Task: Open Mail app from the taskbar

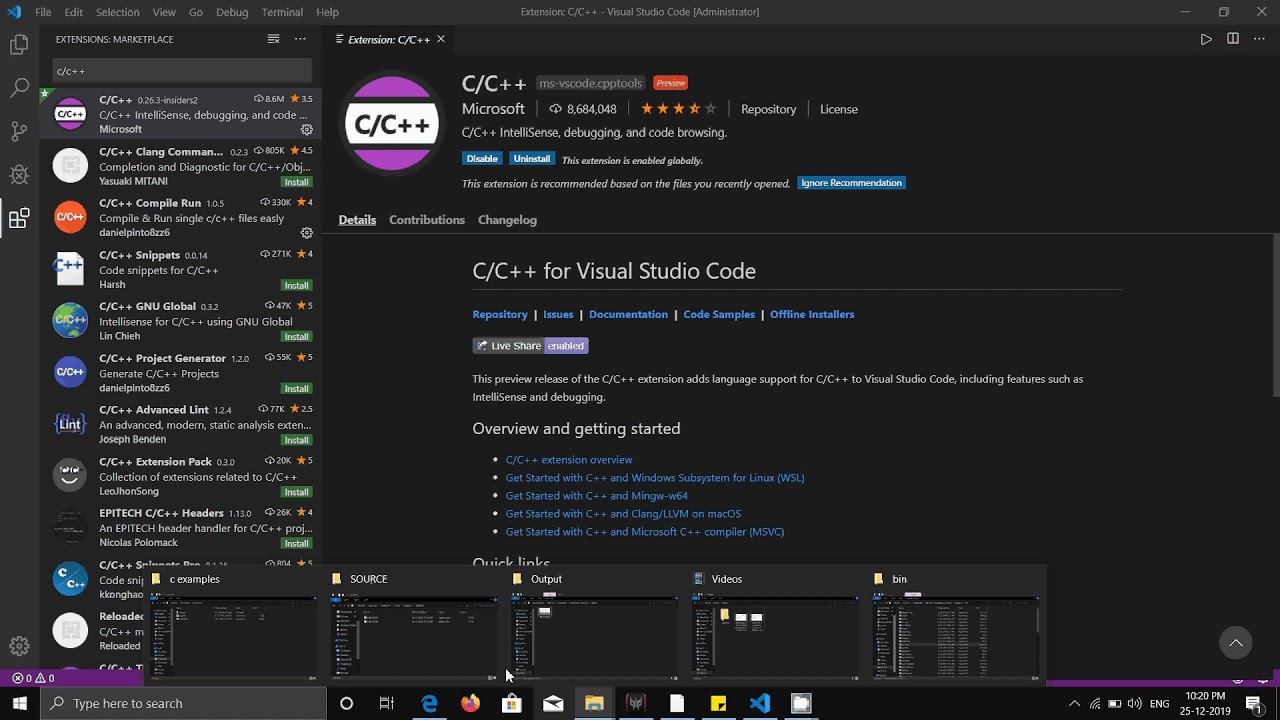Action: [x=553, y=703]
